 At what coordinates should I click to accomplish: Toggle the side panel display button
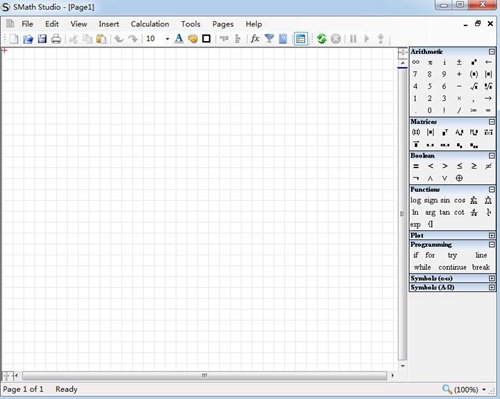pyautogui.click(x=301, y=39)
